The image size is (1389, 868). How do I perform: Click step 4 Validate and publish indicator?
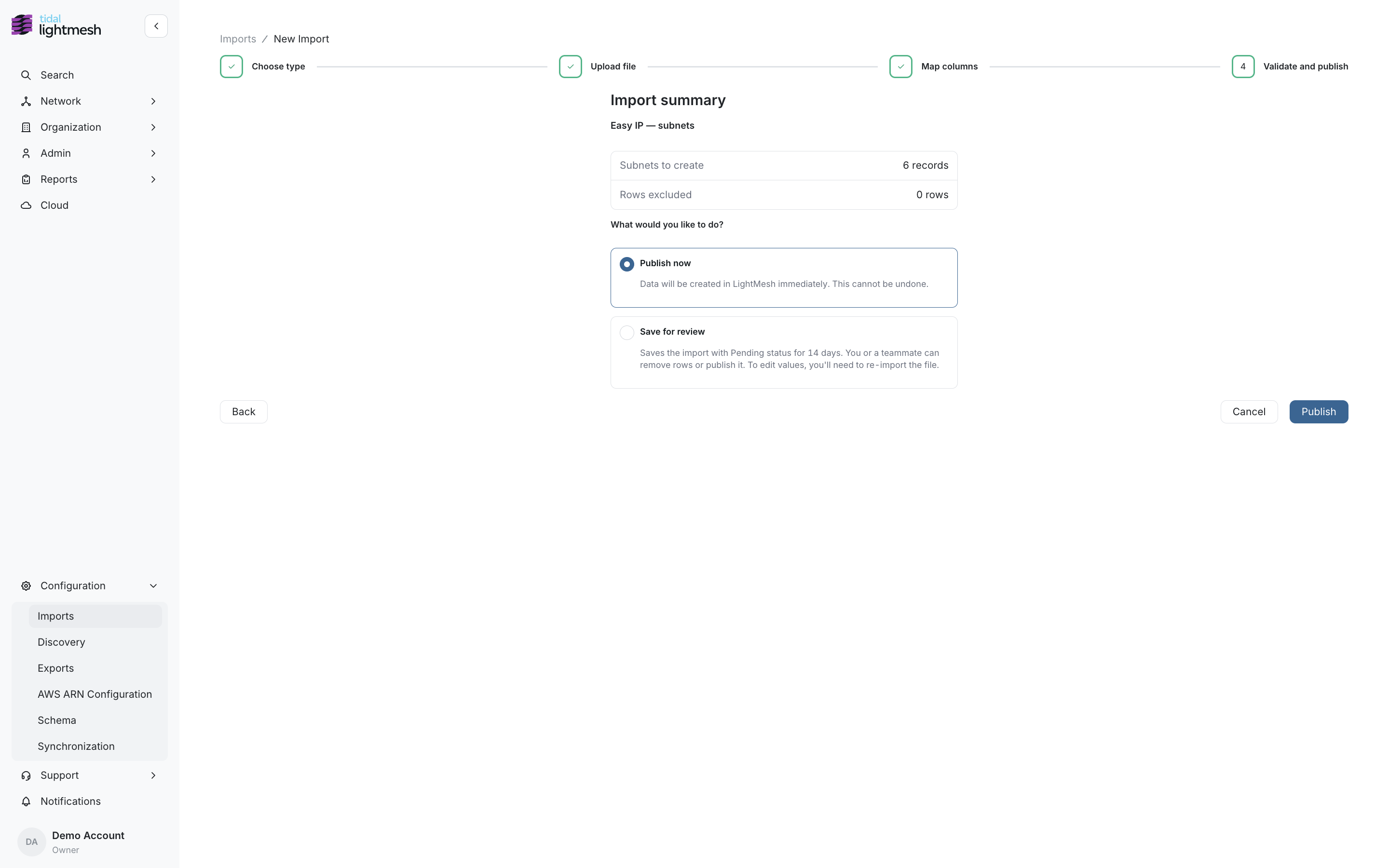[1243, 67]
